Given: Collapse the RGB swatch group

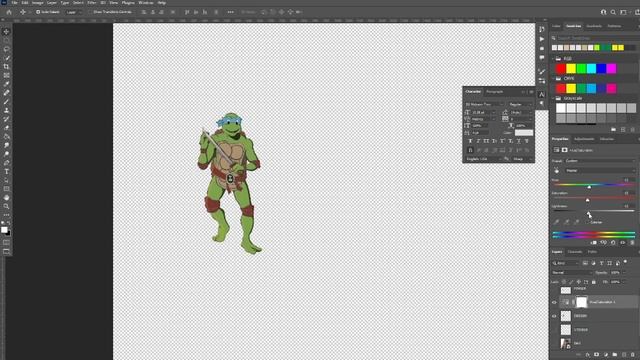Looking at the screenshot, I should (553, 59).
